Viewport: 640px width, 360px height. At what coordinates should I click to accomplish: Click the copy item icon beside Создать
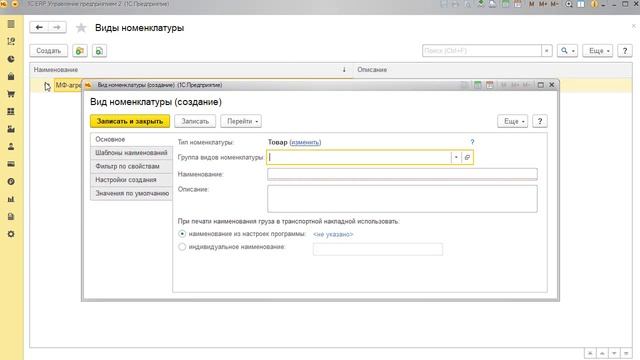coord(99,51)
